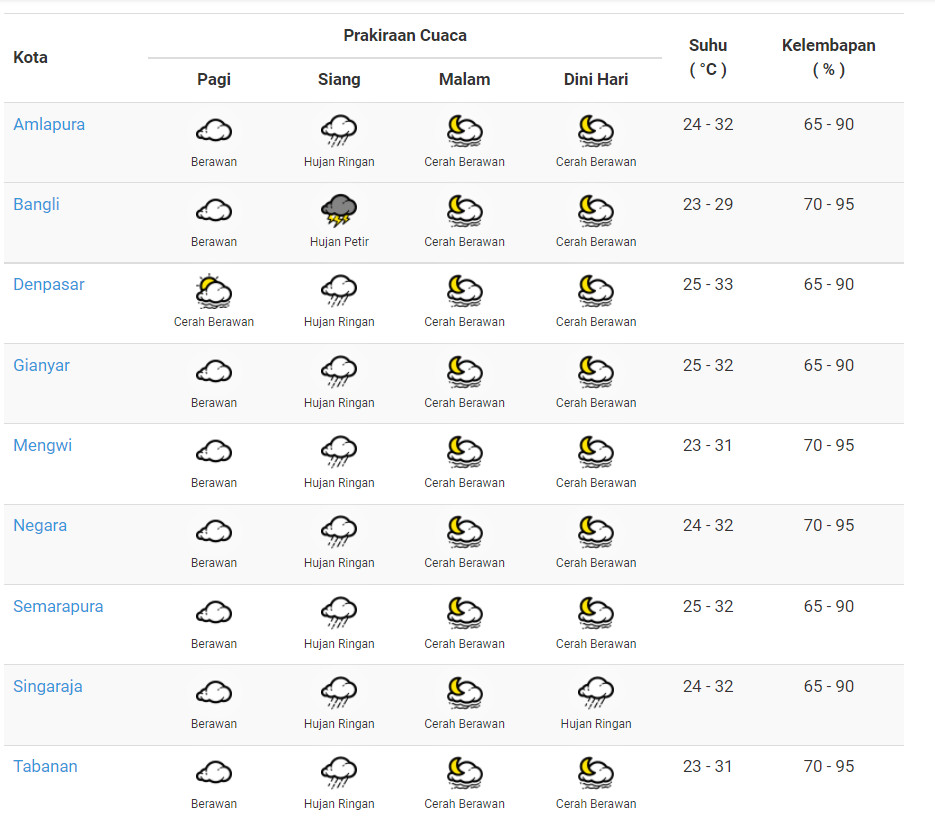Viewport: 935px width, 834px height.
Task: Open the Singaraja city link
Action: [x=47, y=687]
